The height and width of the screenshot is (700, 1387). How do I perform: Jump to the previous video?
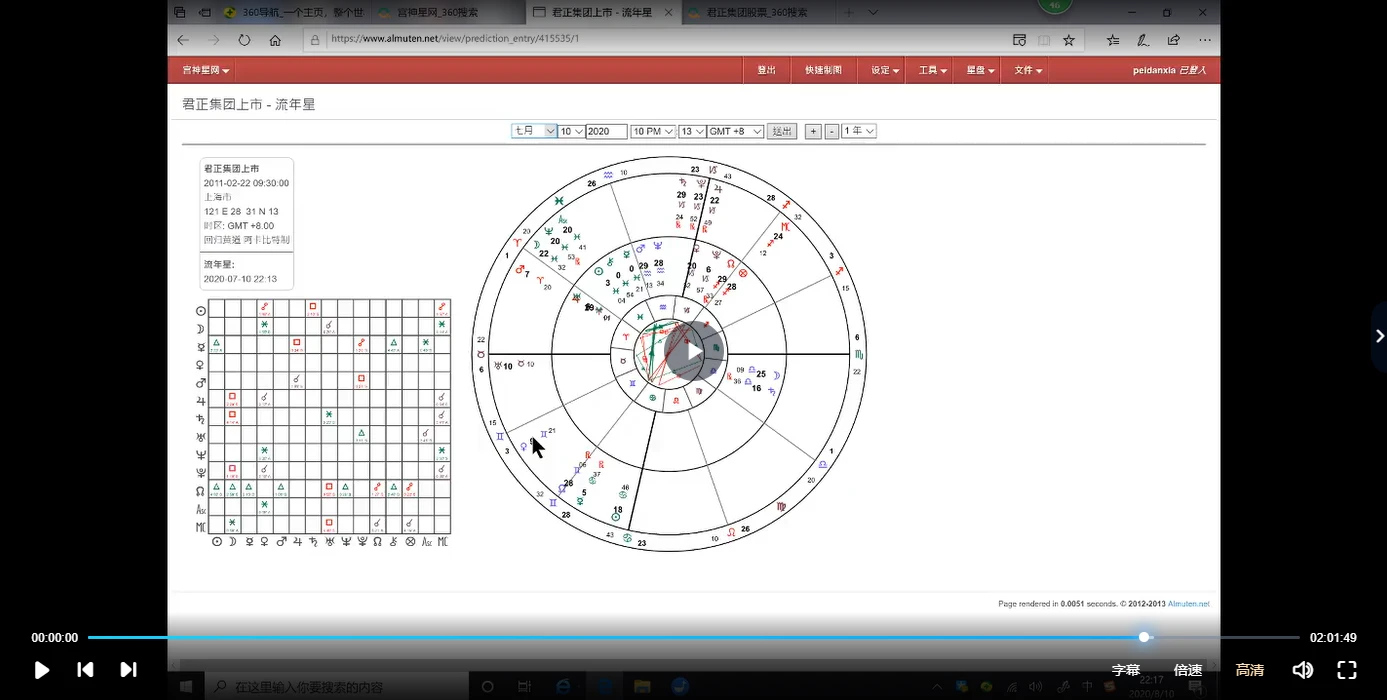[x=85, y=670]
